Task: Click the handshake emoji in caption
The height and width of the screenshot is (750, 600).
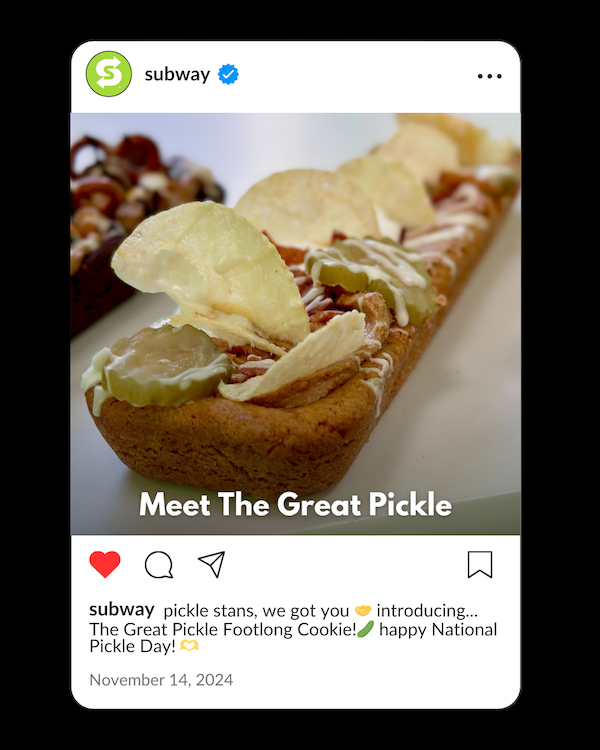Action: click(363, 611)
